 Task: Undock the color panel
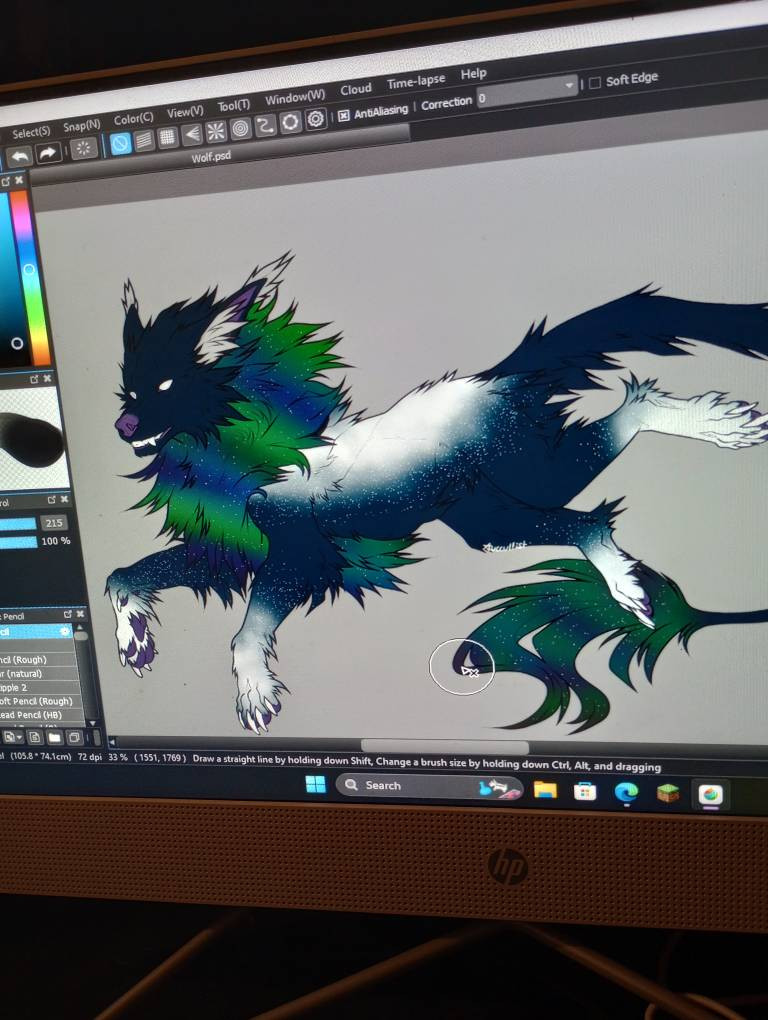pos(5,182)
